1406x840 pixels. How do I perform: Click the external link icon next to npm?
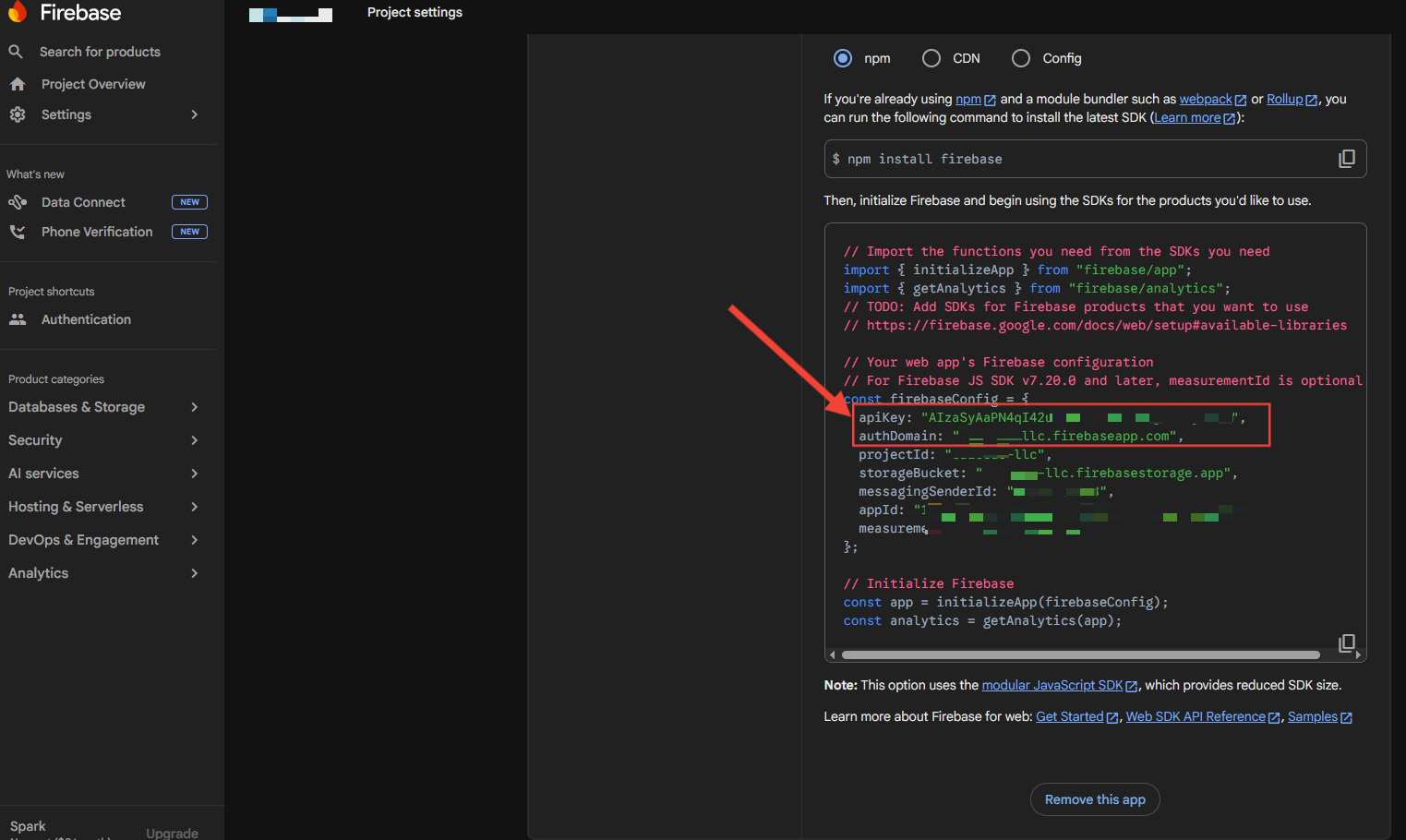(x=990, y=100)
